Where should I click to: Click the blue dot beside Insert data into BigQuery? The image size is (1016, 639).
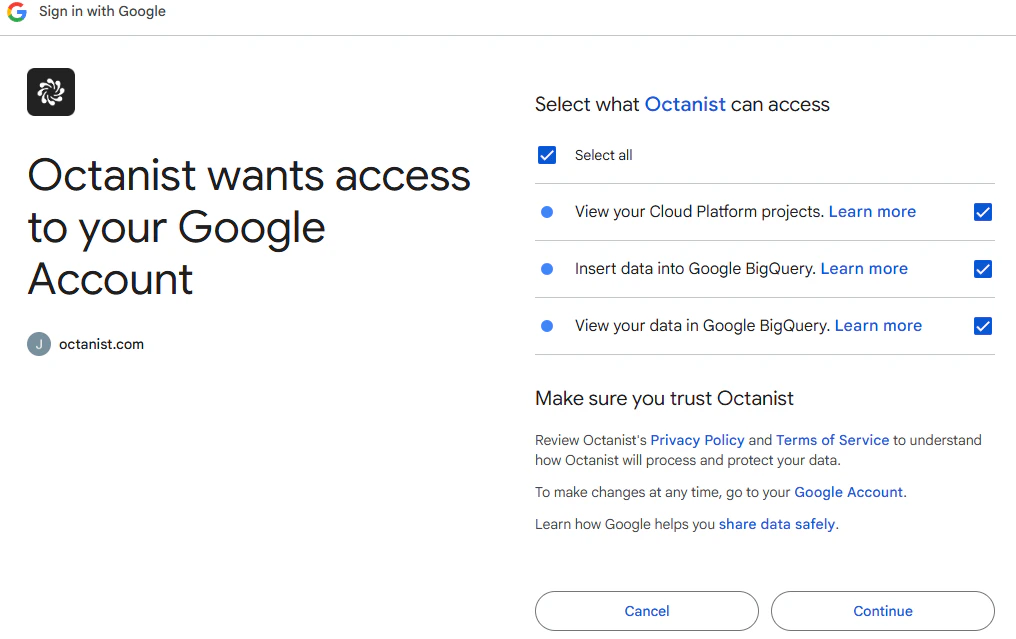[547, 269]
